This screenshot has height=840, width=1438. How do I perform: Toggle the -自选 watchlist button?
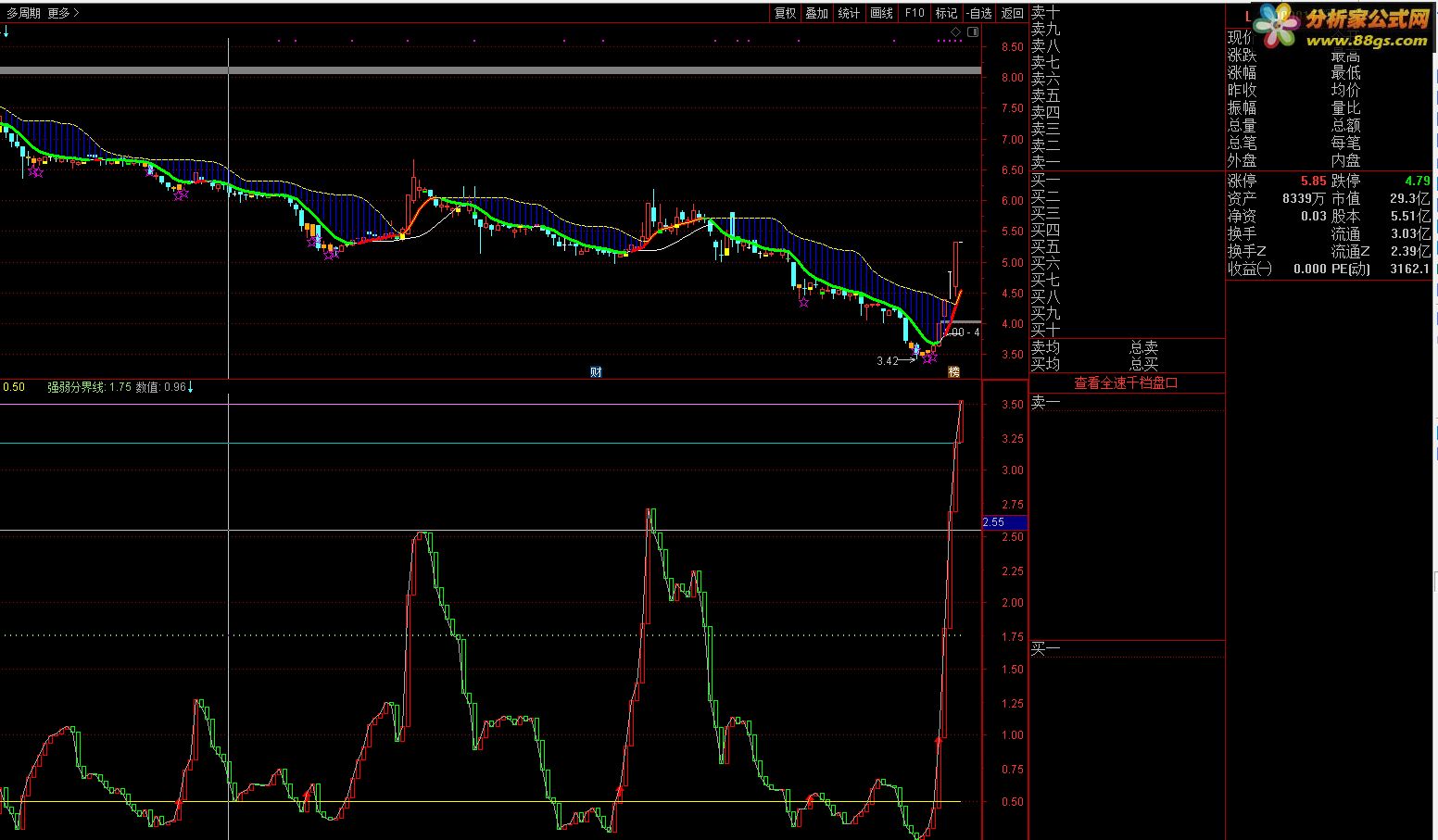pyautogui.click(x=979, y=13)
